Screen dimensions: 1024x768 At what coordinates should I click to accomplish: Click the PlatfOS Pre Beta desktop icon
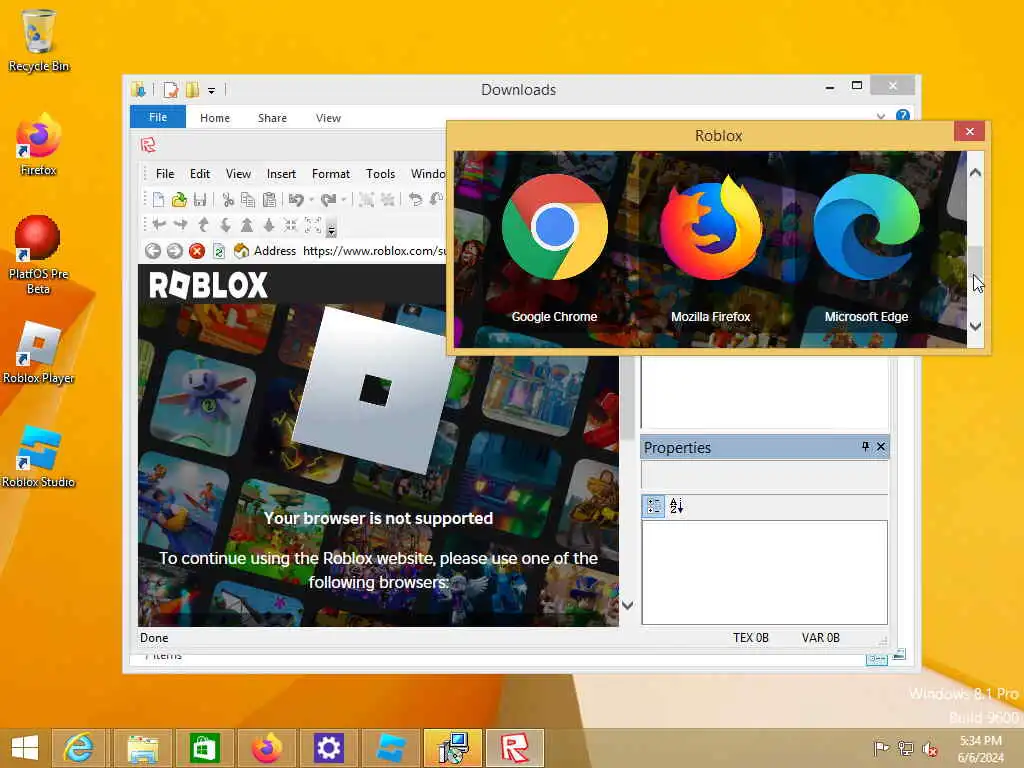(x=39, y=255)
